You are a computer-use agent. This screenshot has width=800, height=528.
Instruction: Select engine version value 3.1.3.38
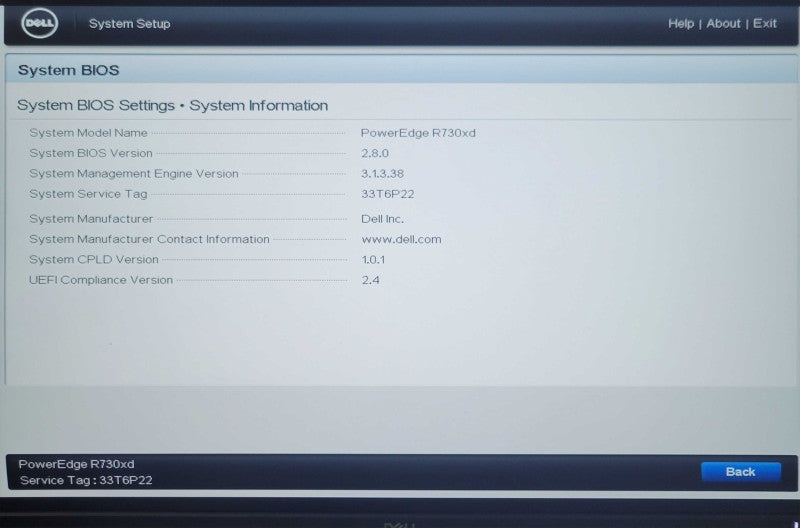click(x=382, y=173)
